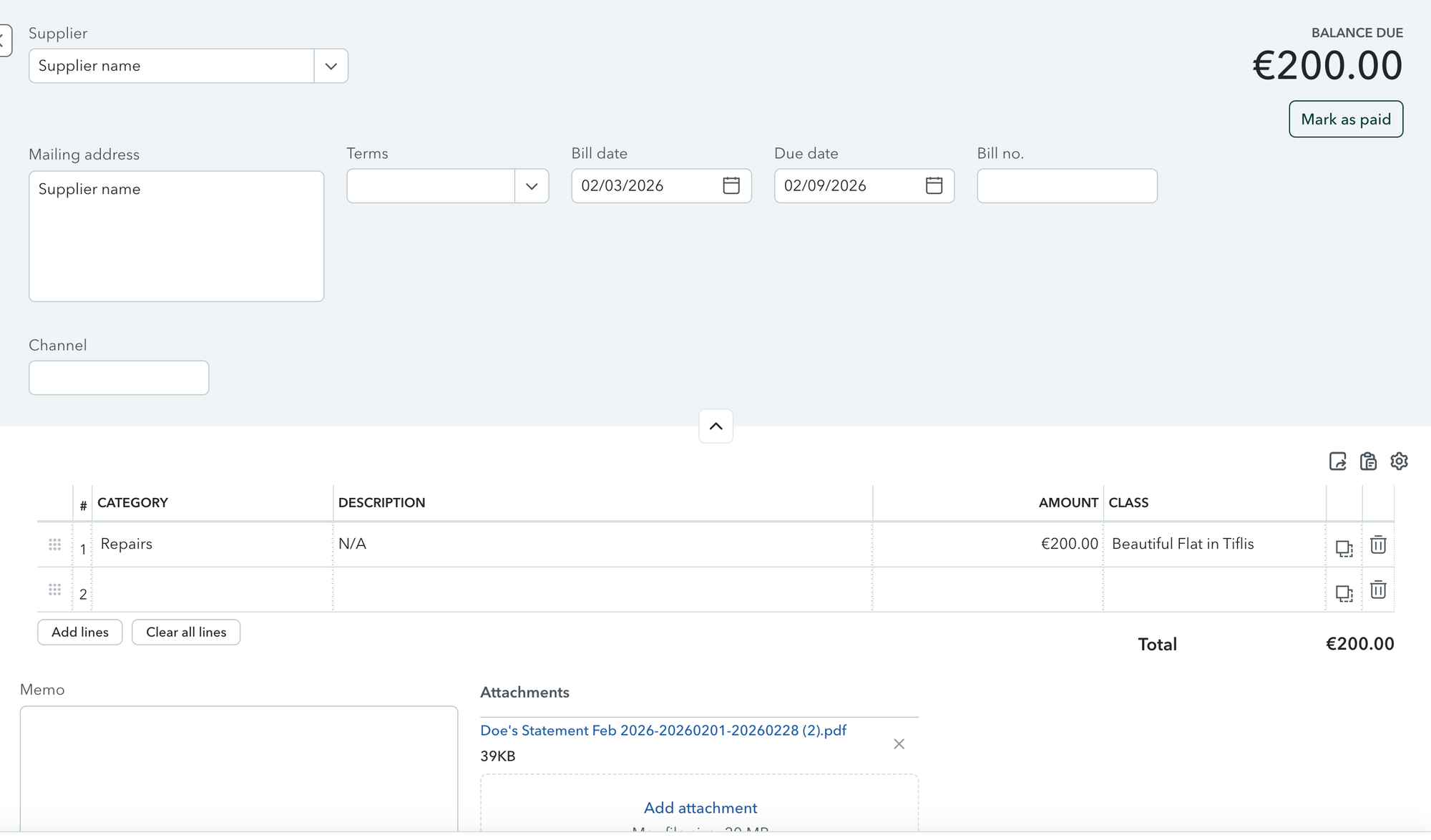1431x840 pixels.
Task: Delete line 2 with trash icon
Action: (x=1378, y=590)
